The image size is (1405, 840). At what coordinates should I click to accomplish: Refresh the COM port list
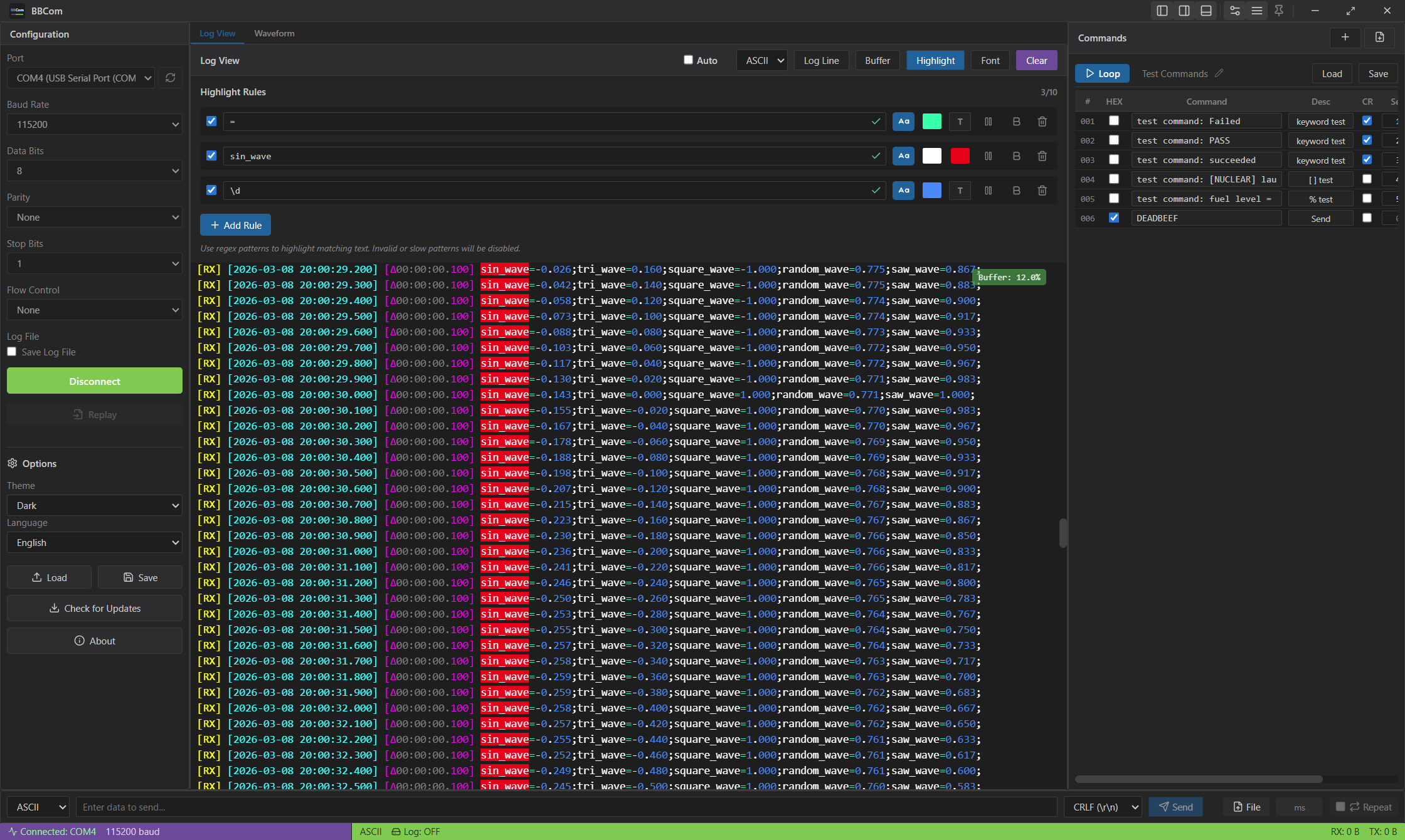pos(170,78)
